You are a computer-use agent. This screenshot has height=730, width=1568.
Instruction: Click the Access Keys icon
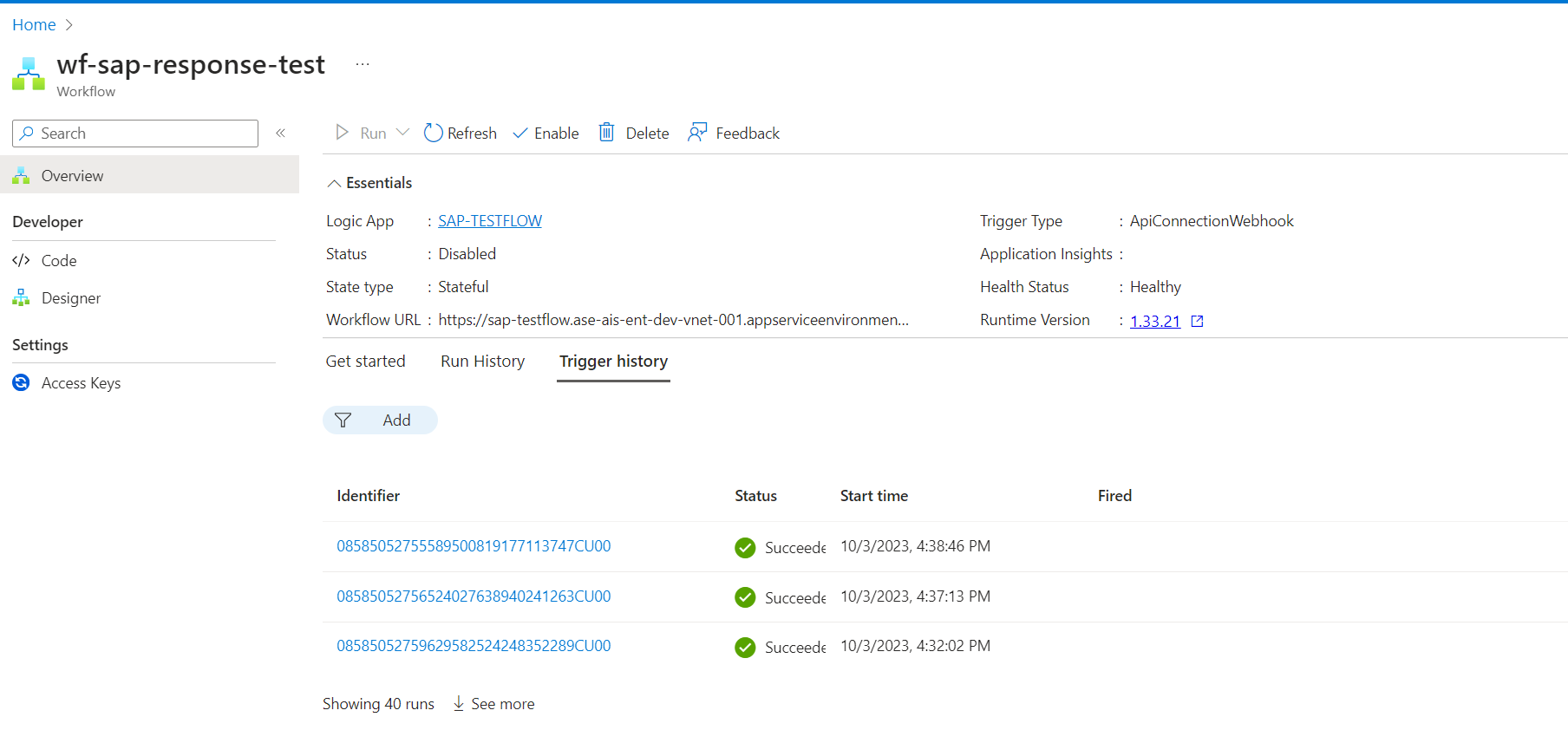pyautogui.click(x=21, y=382)
